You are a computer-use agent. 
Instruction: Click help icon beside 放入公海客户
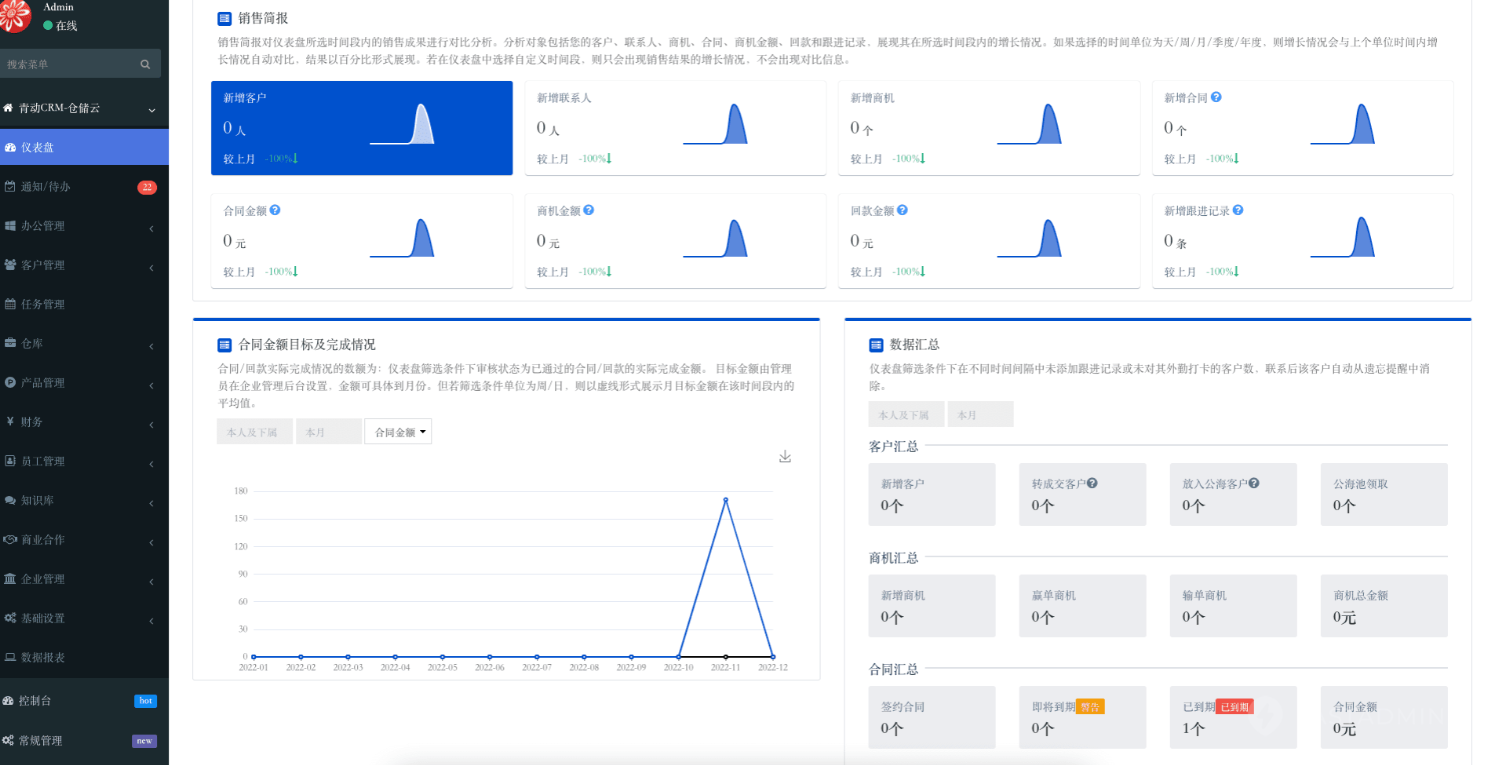click(x=1253, y=483)
